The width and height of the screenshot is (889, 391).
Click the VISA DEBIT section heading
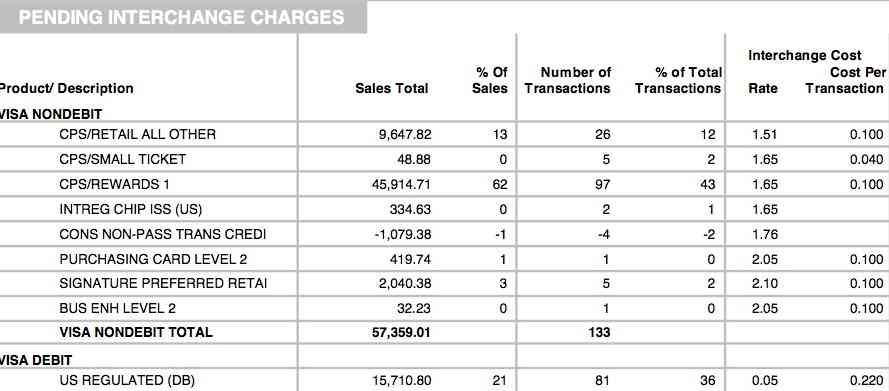(36, 360)
